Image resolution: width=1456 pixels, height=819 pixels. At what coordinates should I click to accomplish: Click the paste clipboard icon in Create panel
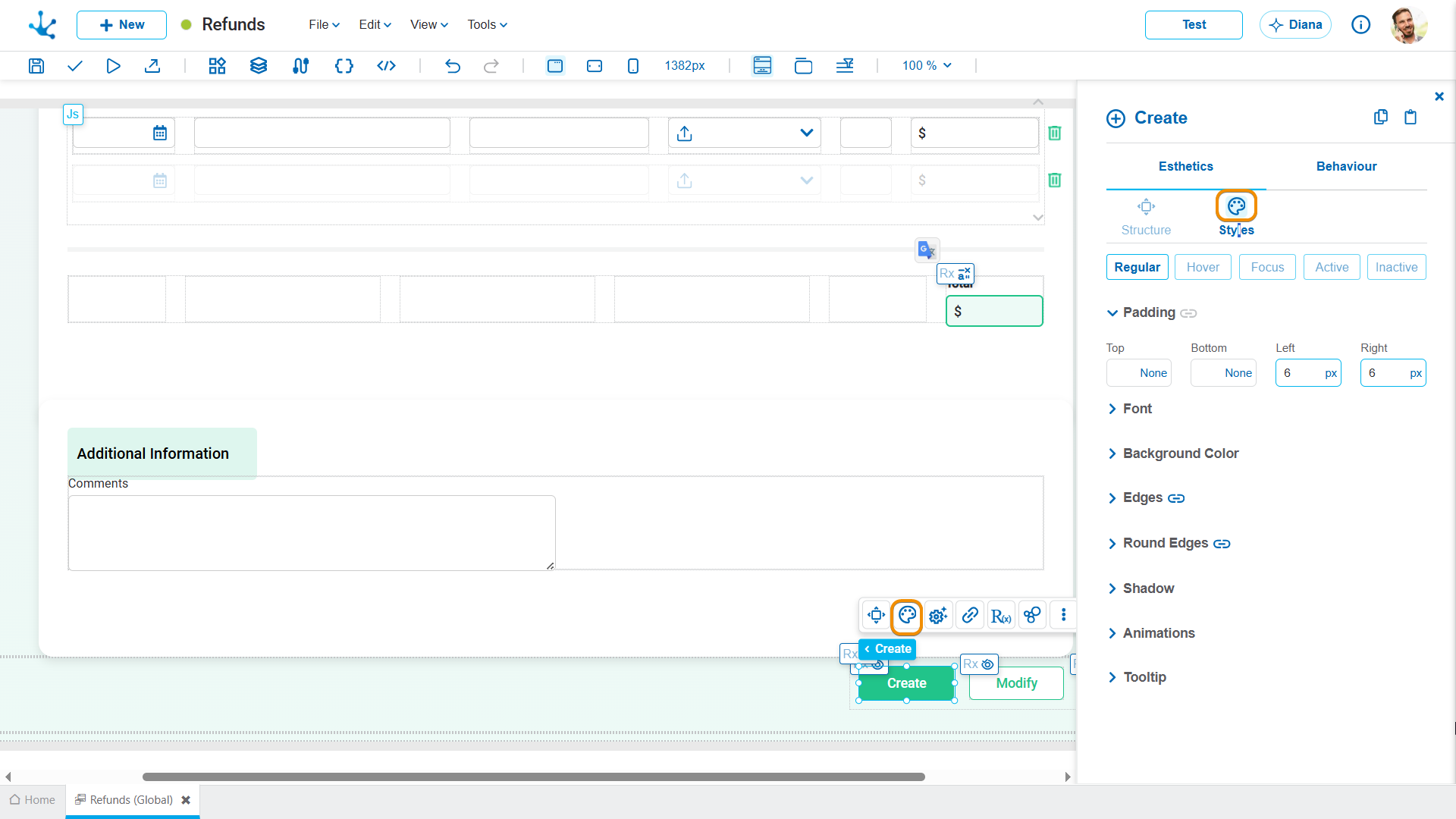click(1410, 118)
